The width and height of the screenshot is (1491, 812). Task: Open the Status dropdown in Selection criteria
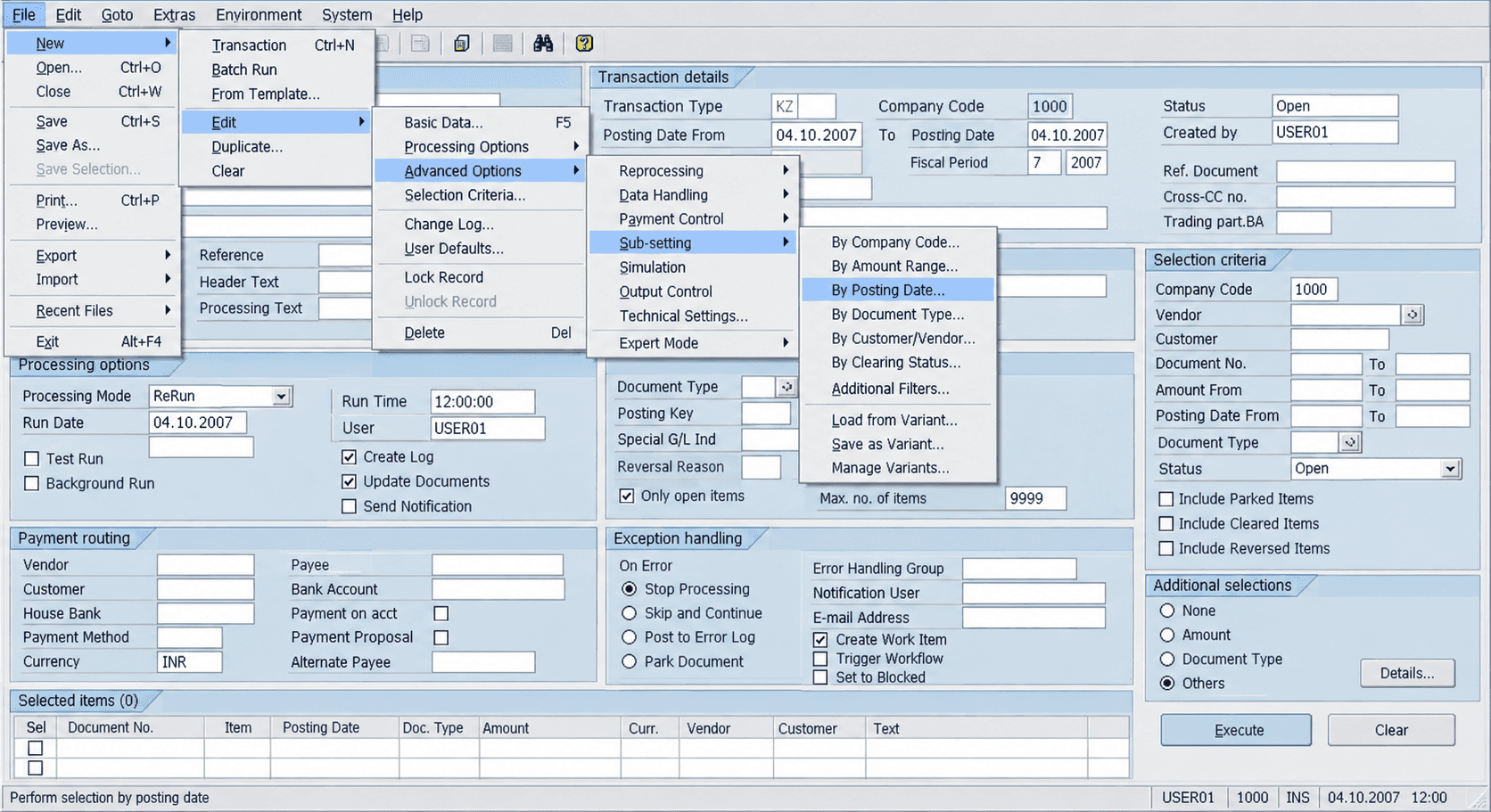tap(1451, 469)
